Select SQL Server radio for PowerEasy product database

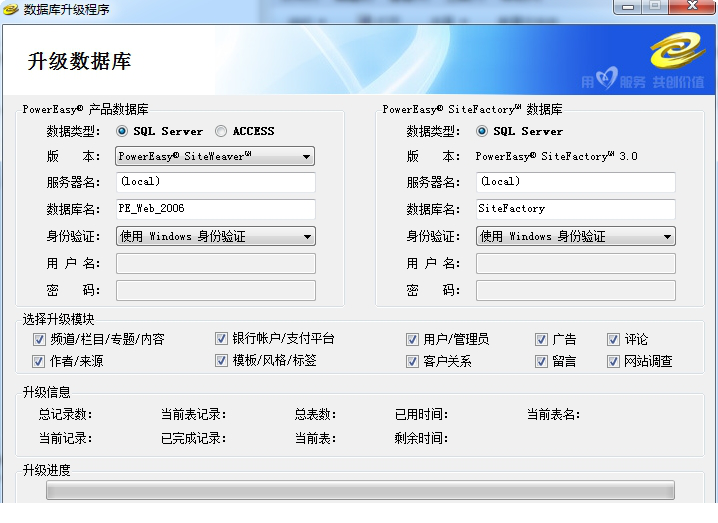click(122, 131)
